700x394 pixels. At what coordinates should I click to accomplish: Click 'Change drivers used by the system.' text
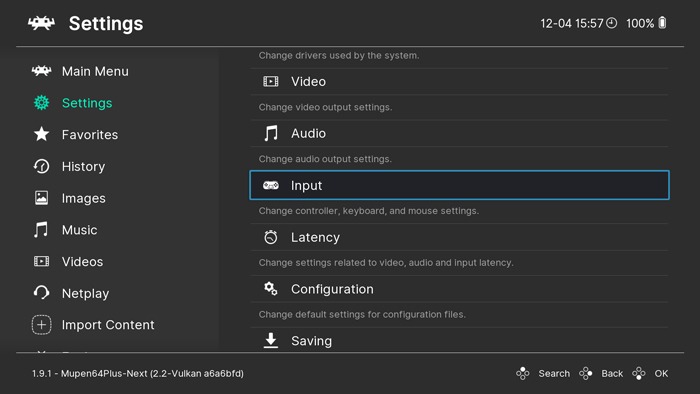tap(339, 55)
